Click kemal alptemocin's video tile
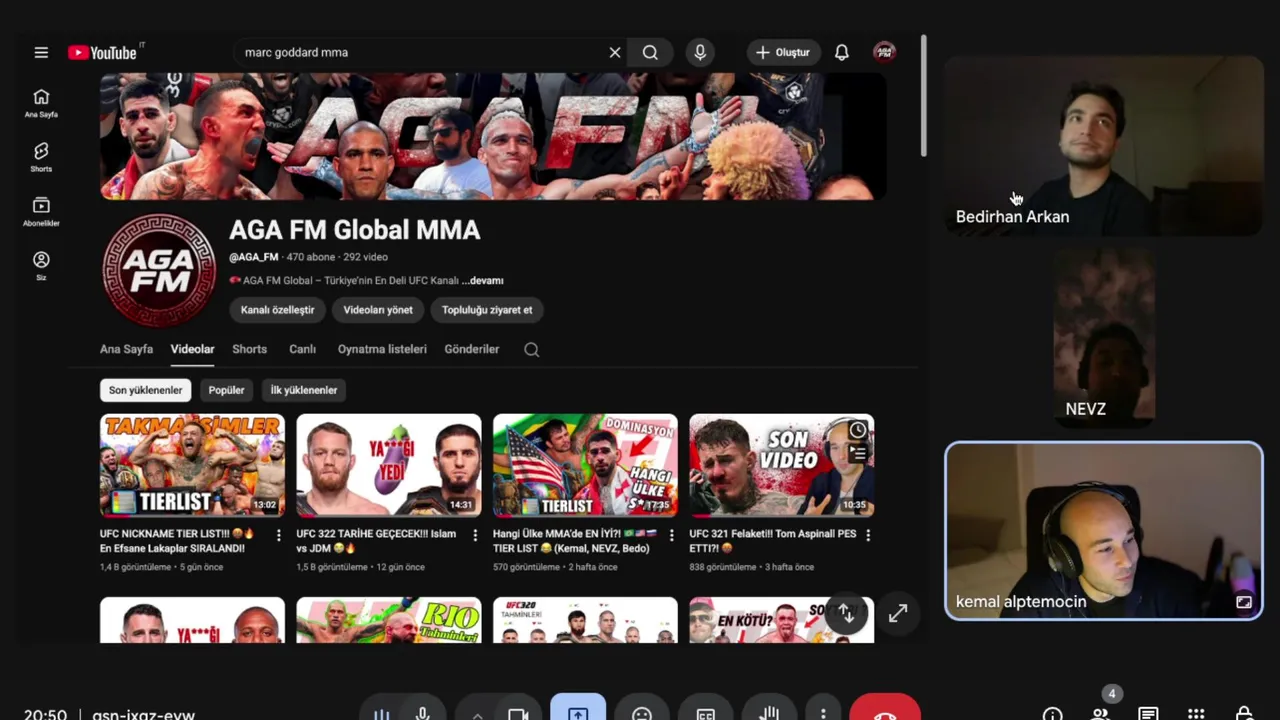Screen dimensions: 1280x720 click(1104, 531)
